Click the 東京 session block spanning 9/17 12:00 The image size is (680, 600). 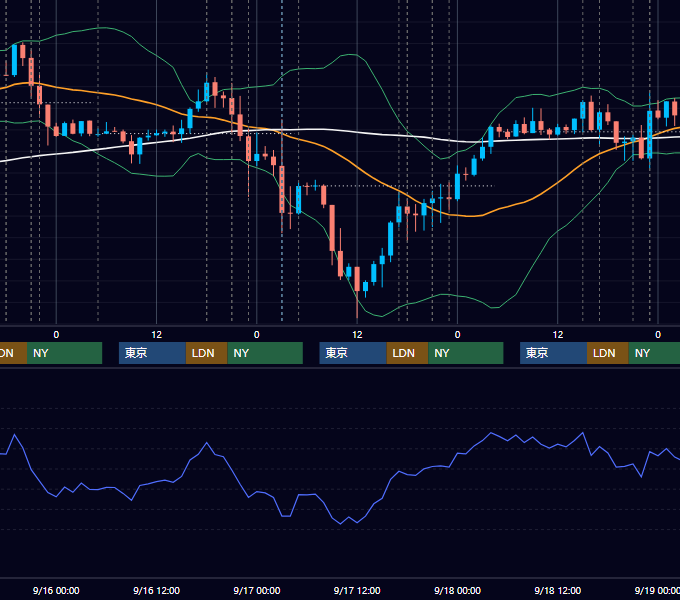353,353
